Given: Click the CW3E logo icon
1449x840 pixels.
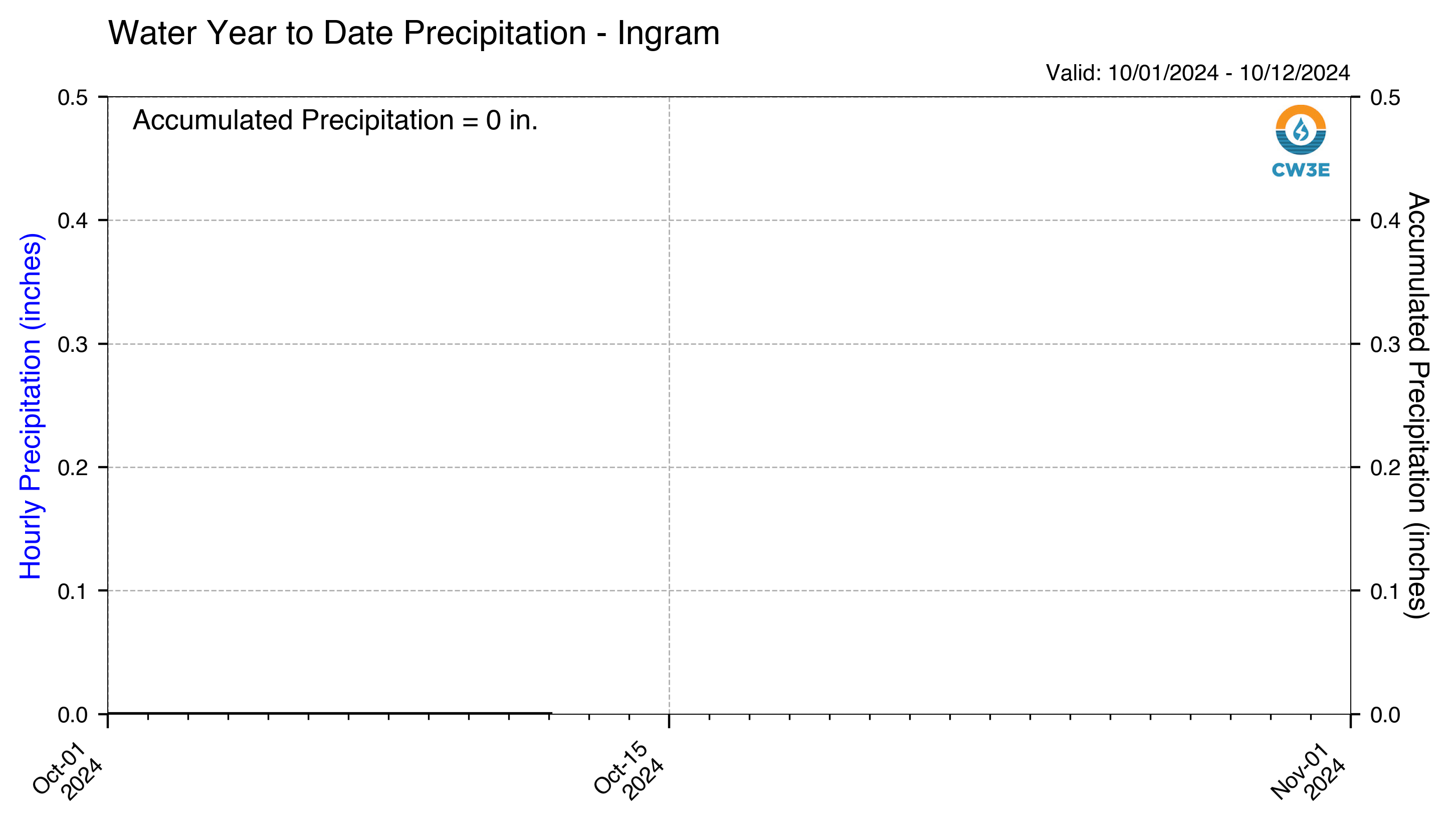Looking at the screenshot, I should pyautogui.click(x=1301, y=129).
